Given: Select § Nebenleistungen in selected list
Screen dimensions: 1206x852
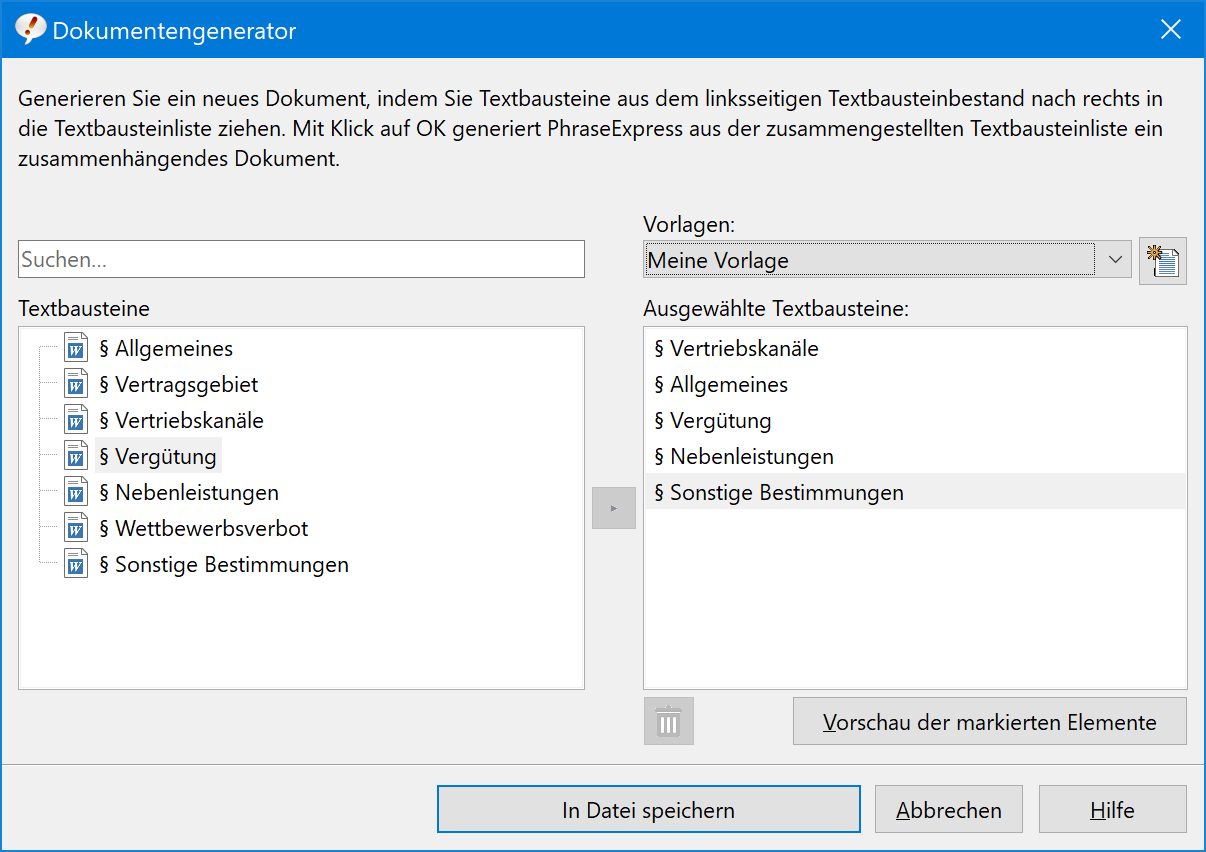Looking at the screenshot, I should click(915, 456).
